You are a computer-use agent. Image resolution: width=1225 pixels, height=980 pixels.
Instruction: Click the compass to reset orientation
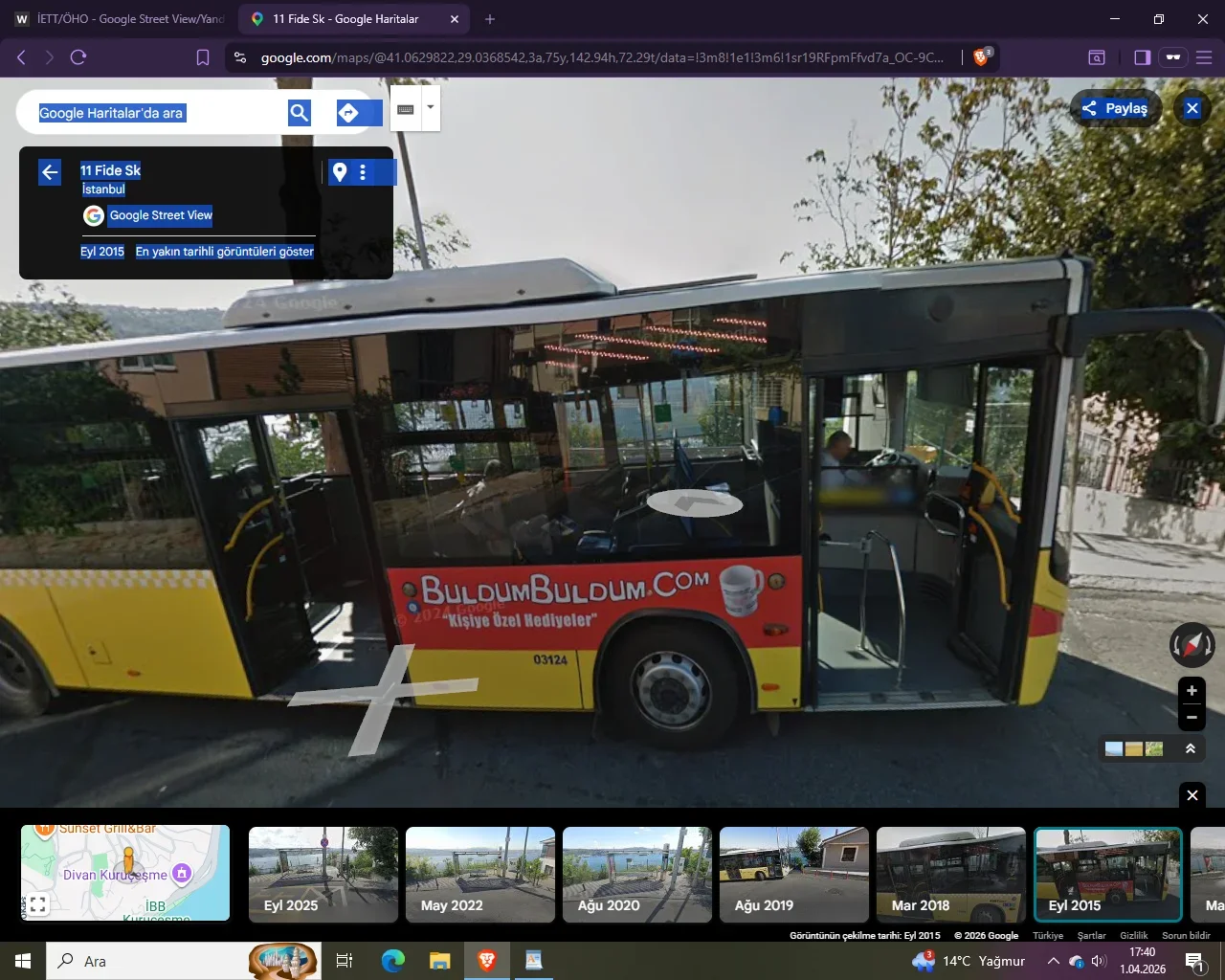tap(1192, 645)
